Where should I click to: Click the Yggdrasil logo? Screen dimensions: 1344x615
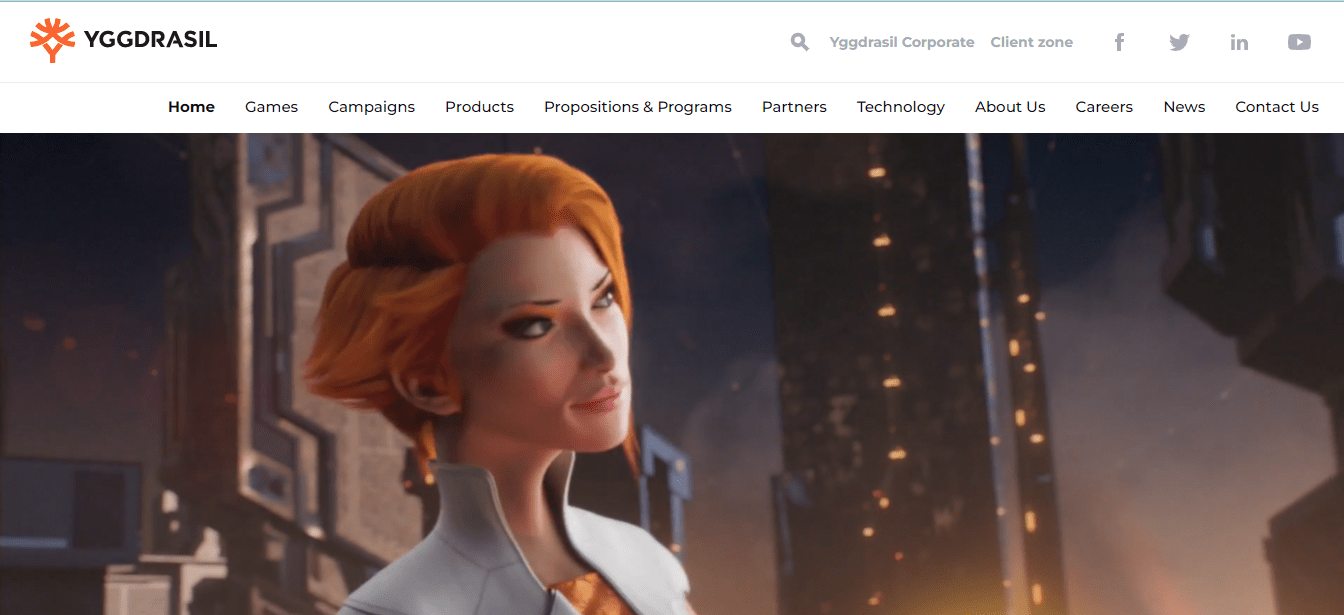[x=123, y=41]
